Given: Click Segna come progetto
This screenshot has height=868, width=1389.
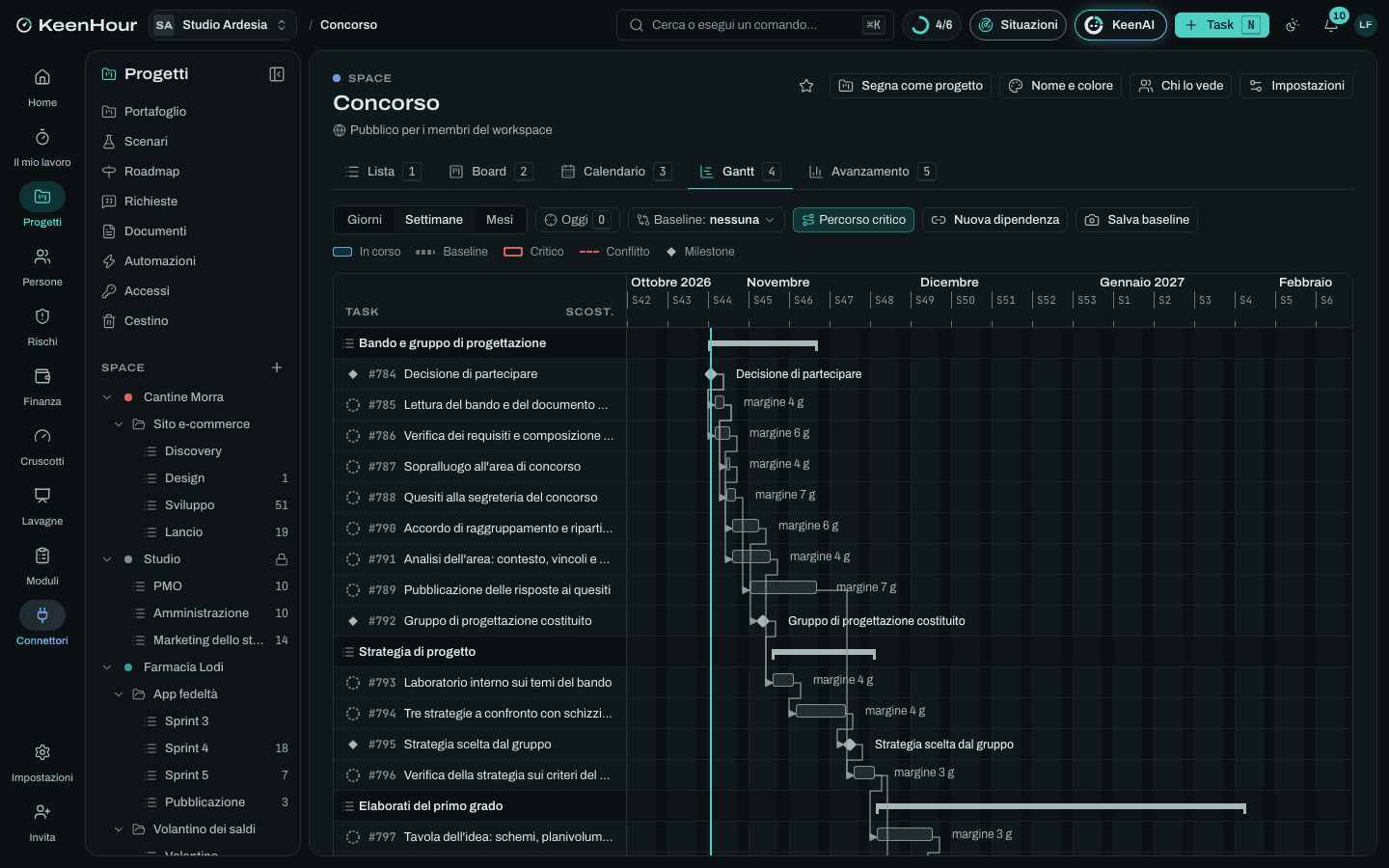Looking at the screenshot, I should tap(911, 86).
